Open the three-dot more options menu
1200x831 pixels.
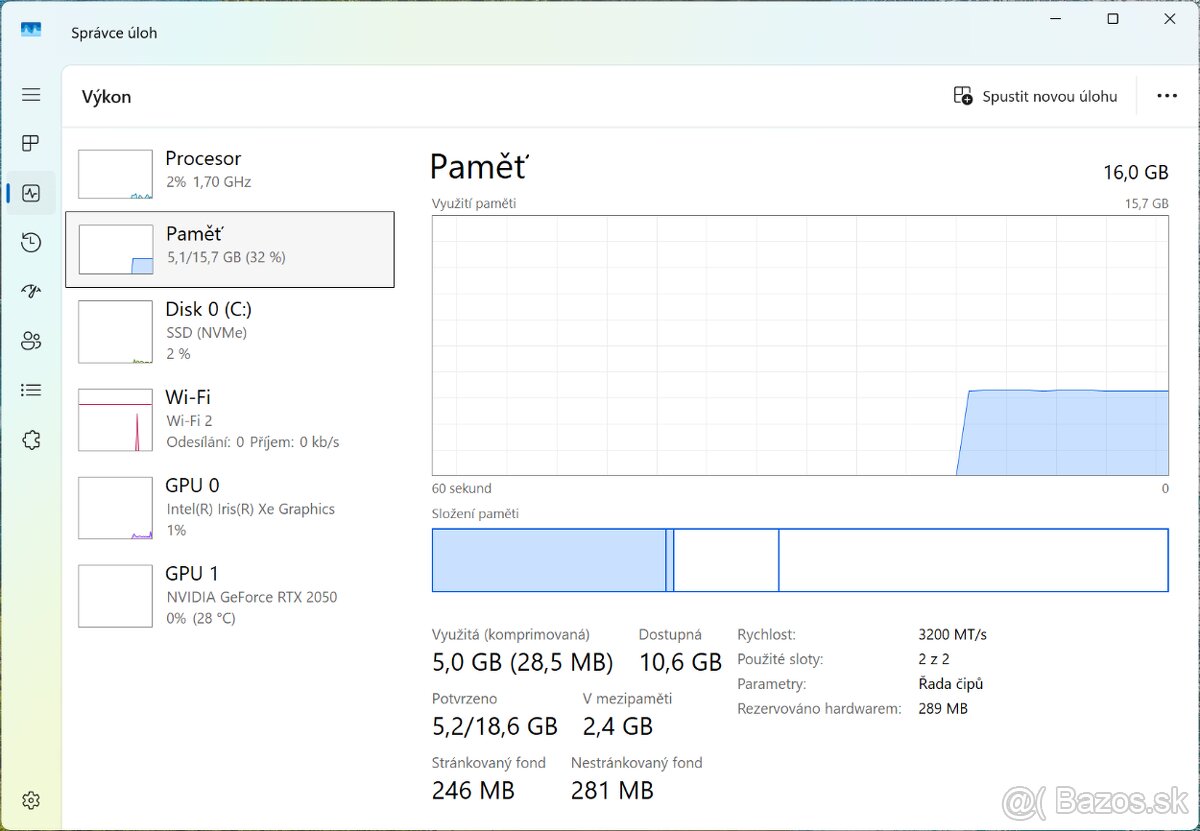point(1167,96)
